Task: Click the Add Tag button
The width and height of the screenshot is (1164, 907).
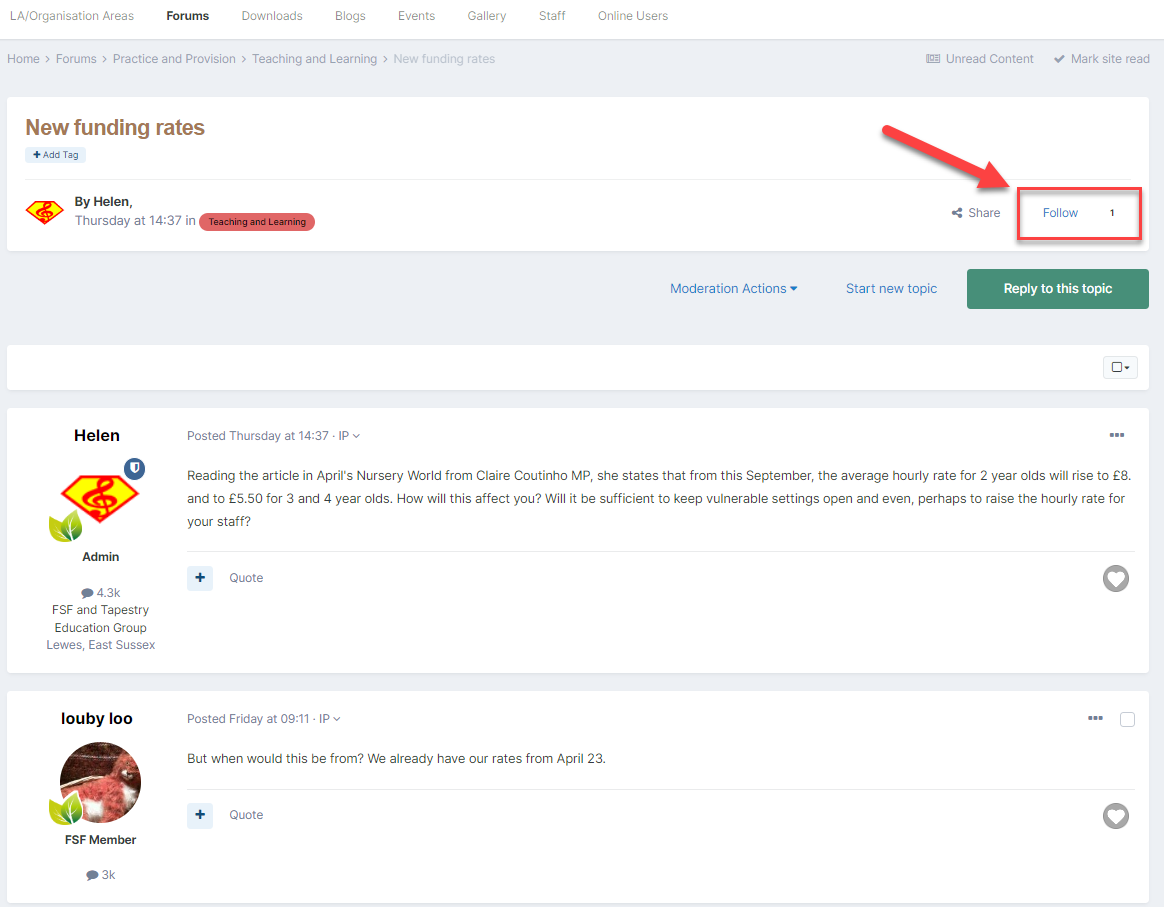Action: click(x=56, y=154)
